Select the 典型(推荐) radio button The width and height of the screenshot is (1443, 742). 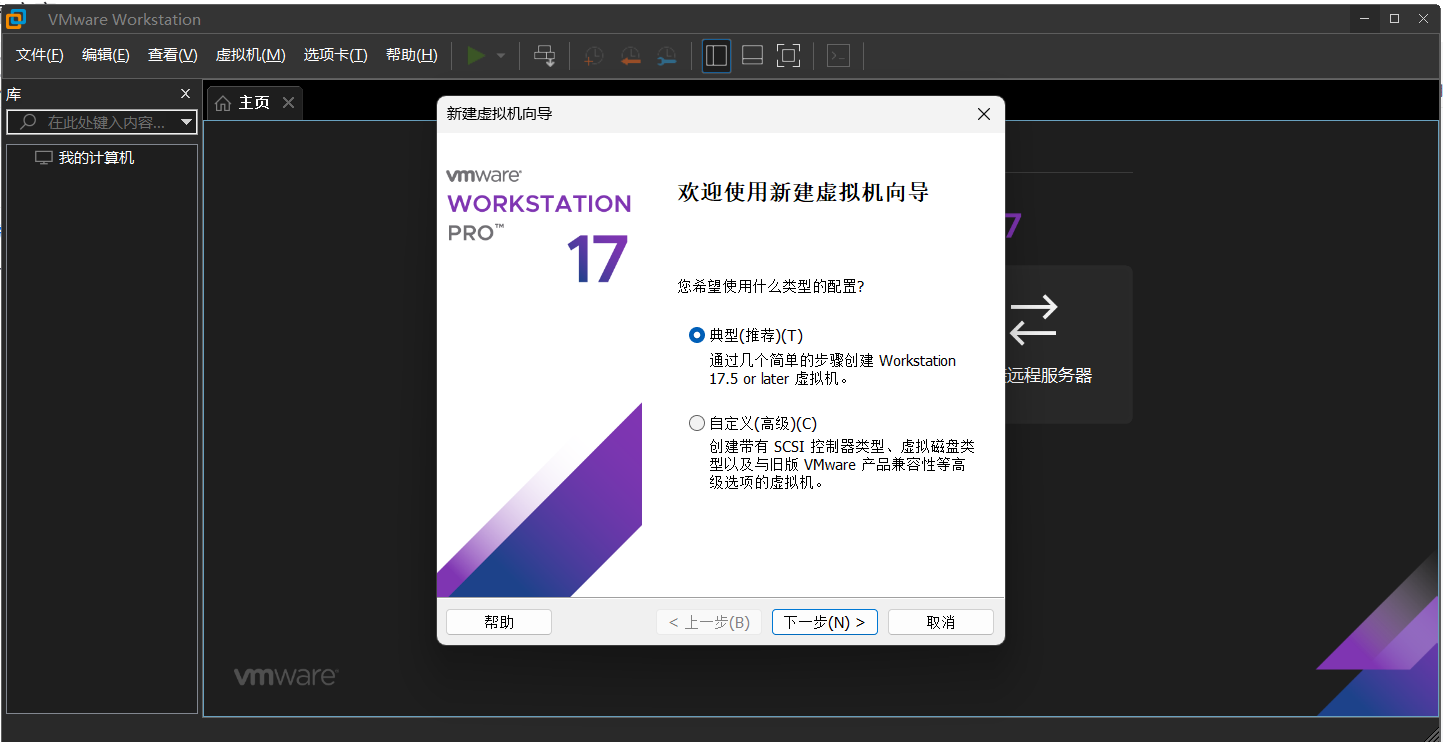point(697,335)
